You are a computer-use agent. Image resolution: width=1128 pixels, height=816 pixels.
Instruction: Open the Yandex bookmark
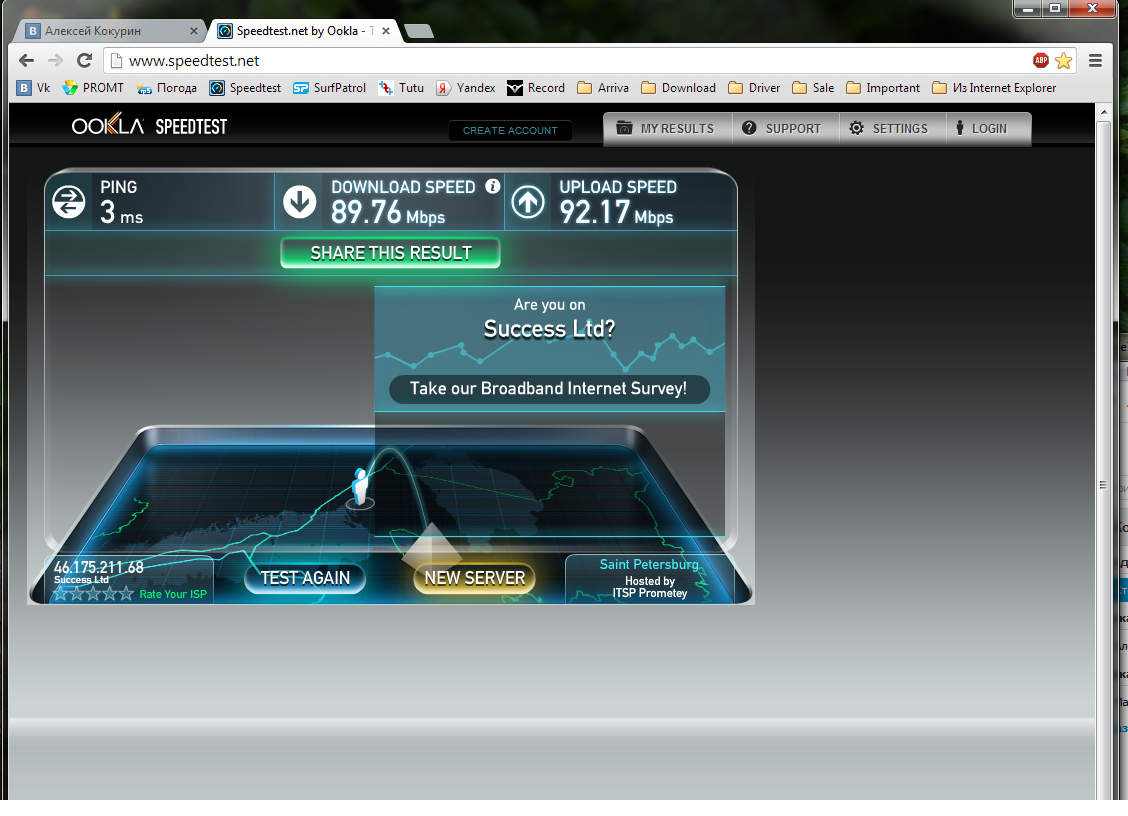click(465, 88)
